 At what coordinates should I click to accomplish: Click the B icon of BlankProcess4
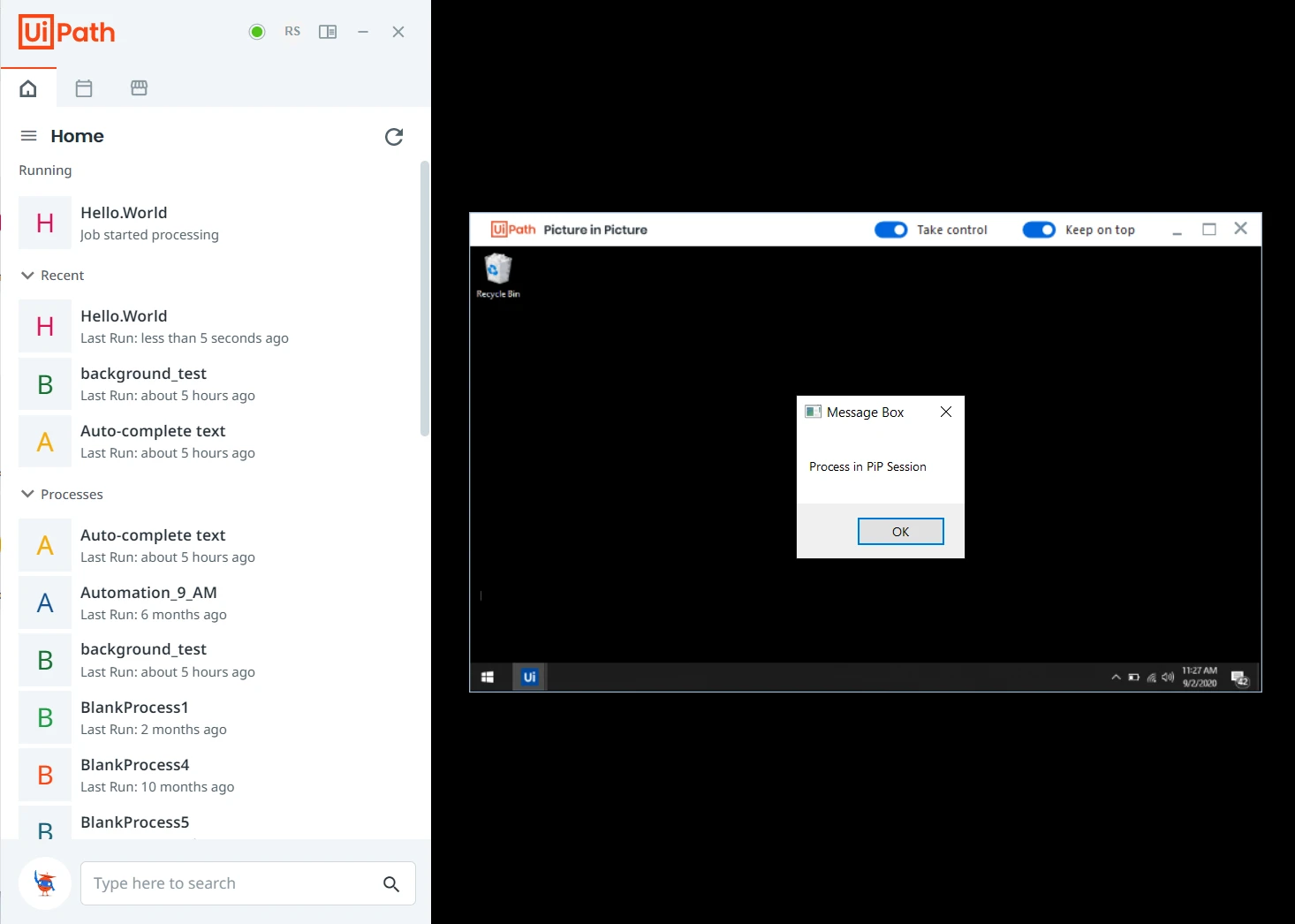(45, 776)
